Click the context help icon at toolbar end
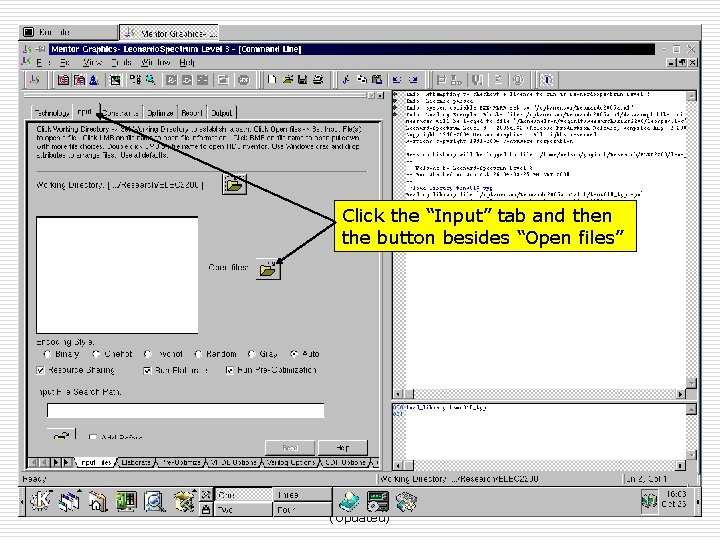 point(546,80)
